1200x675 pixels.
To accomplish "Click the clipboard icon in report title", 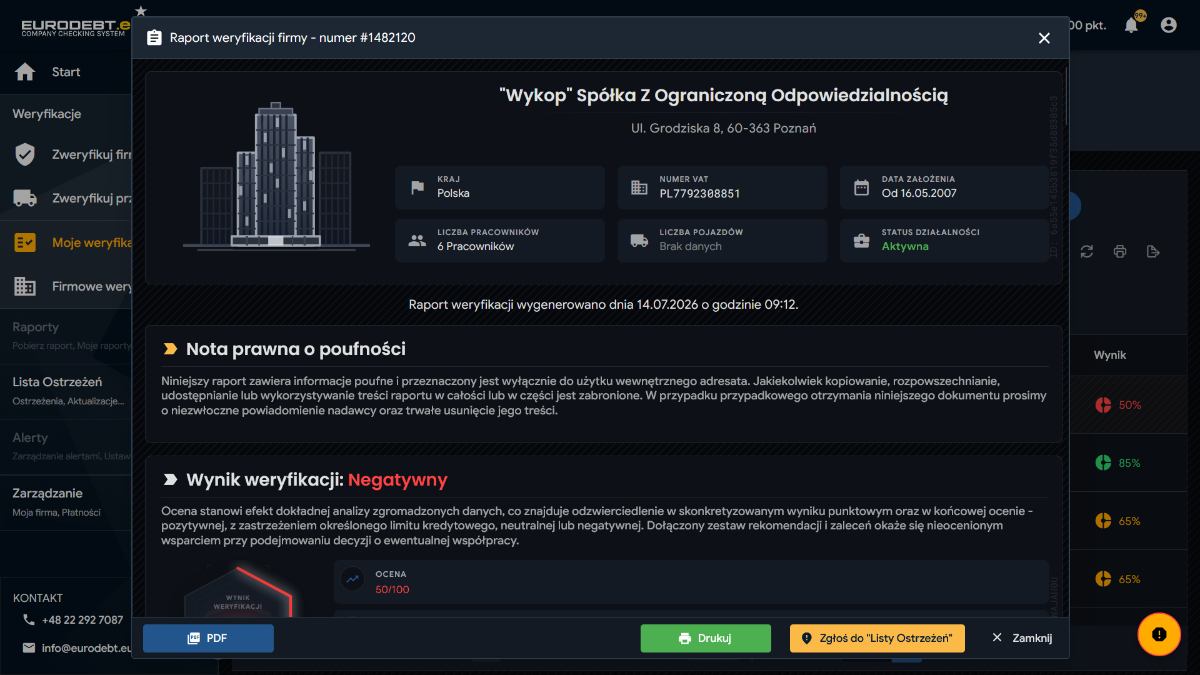I will pyautogui.click(x=154, y=38).
